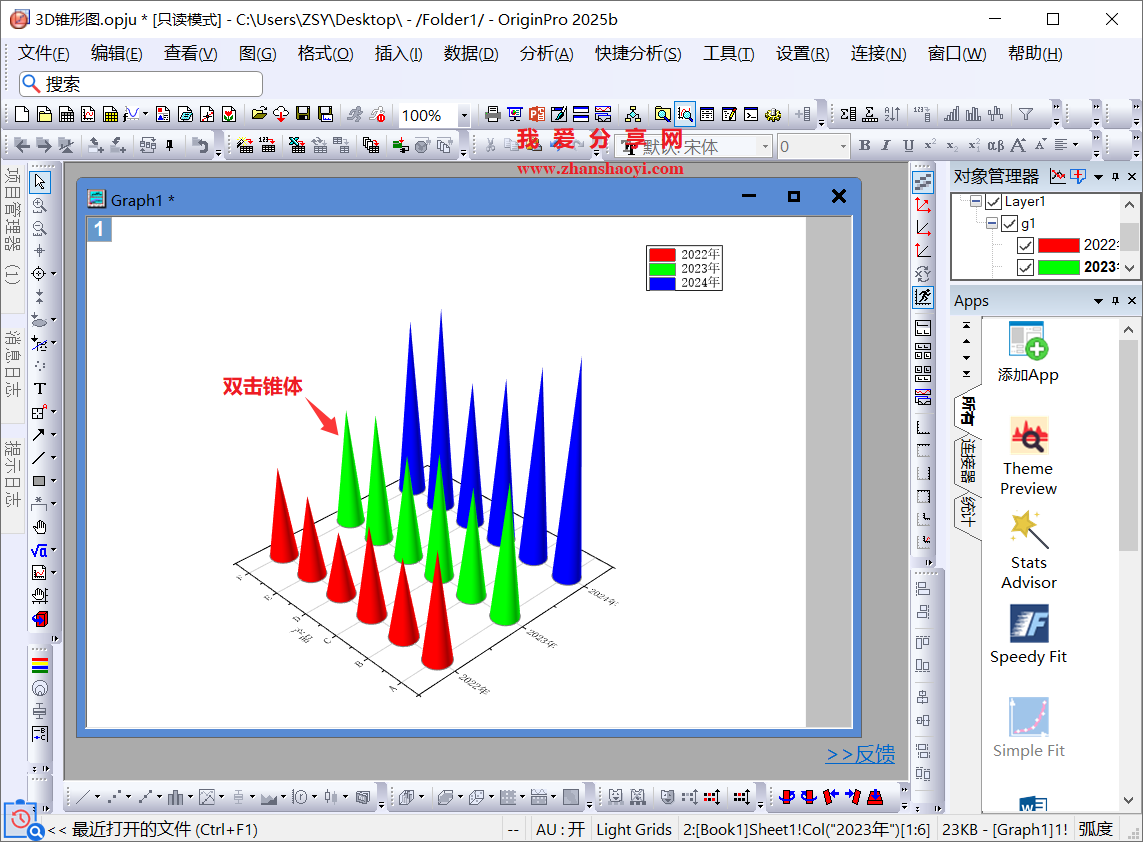Select the Text tool (T)
1143x842 pixels.
[39, 388]
